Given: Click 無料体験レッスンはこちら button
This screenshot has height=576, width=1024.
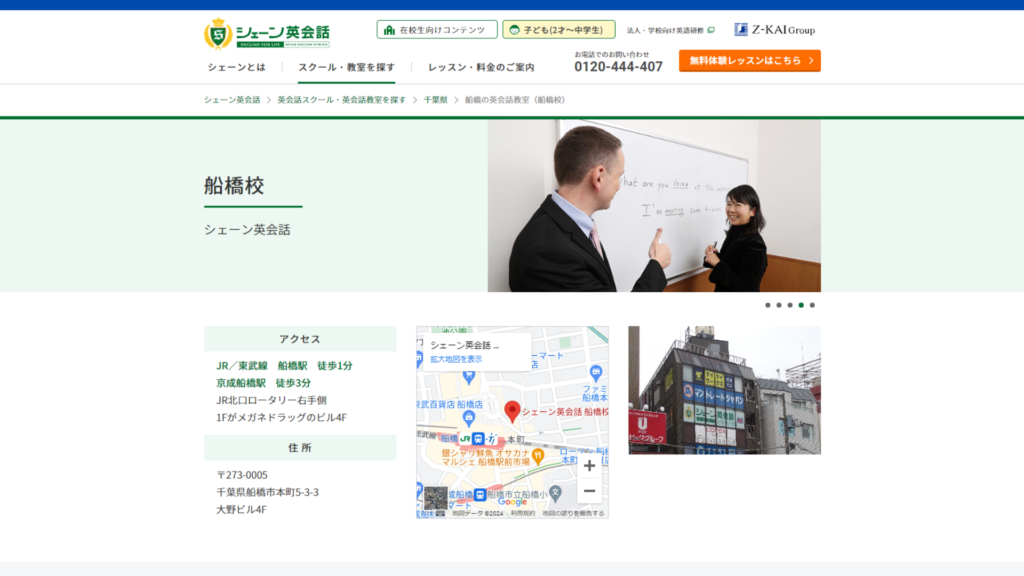Looking at the screenshot, I should point(750,61).
